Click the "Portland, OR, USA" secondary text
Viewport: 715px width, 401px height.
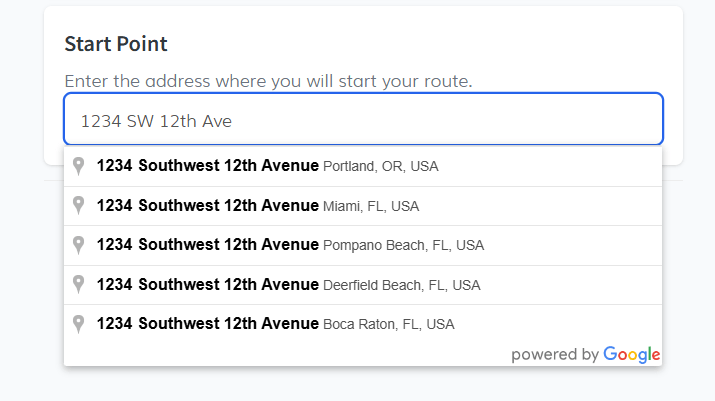pyautogui.click(x=381, y=167)
